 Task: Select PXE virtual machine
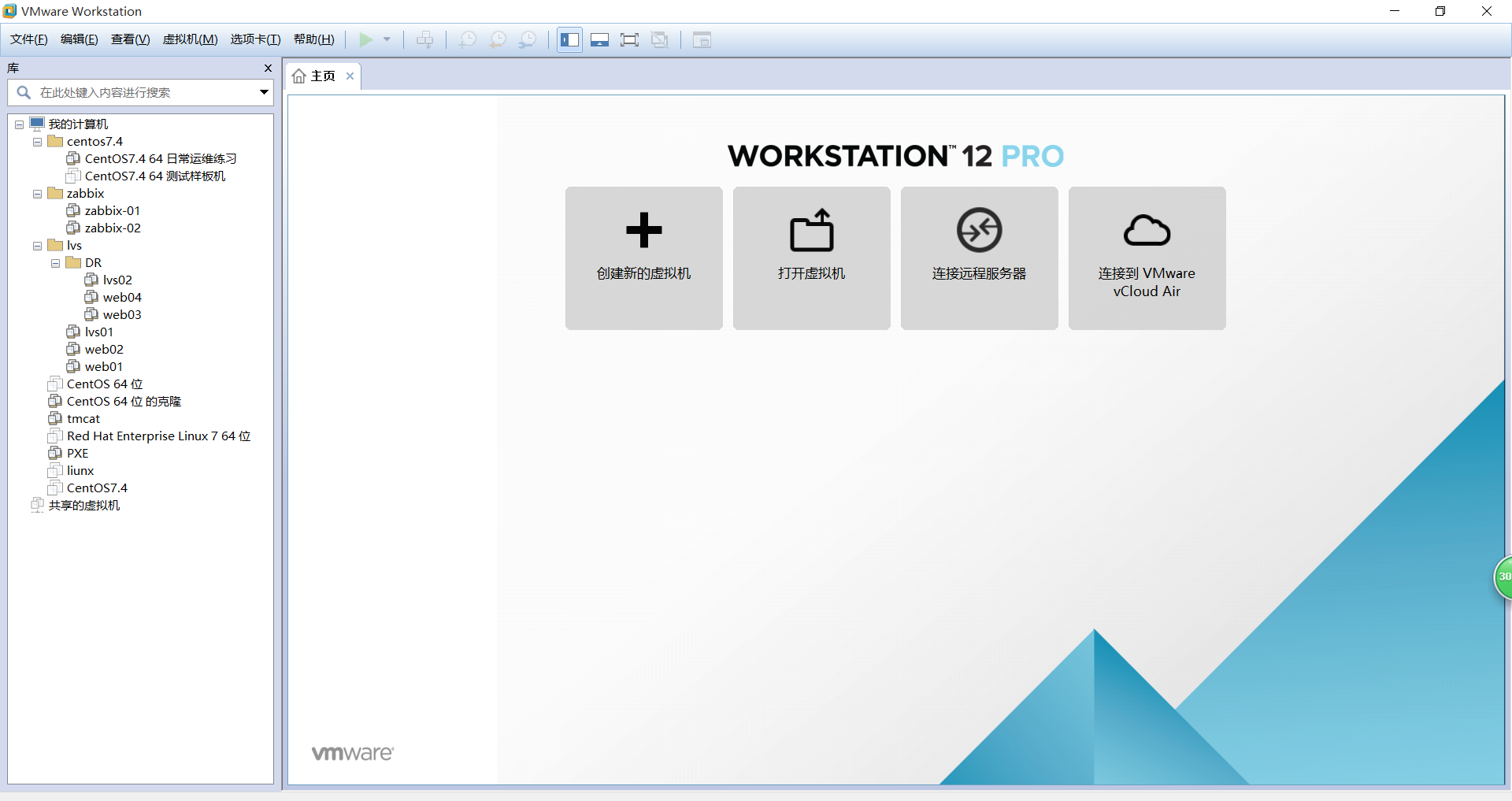pos(77,454)
